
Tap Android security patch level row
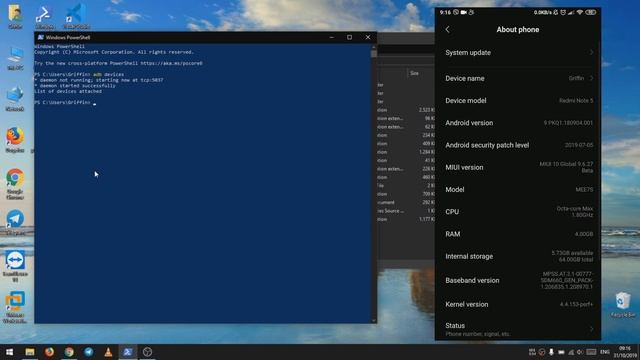tap(518, 145)
